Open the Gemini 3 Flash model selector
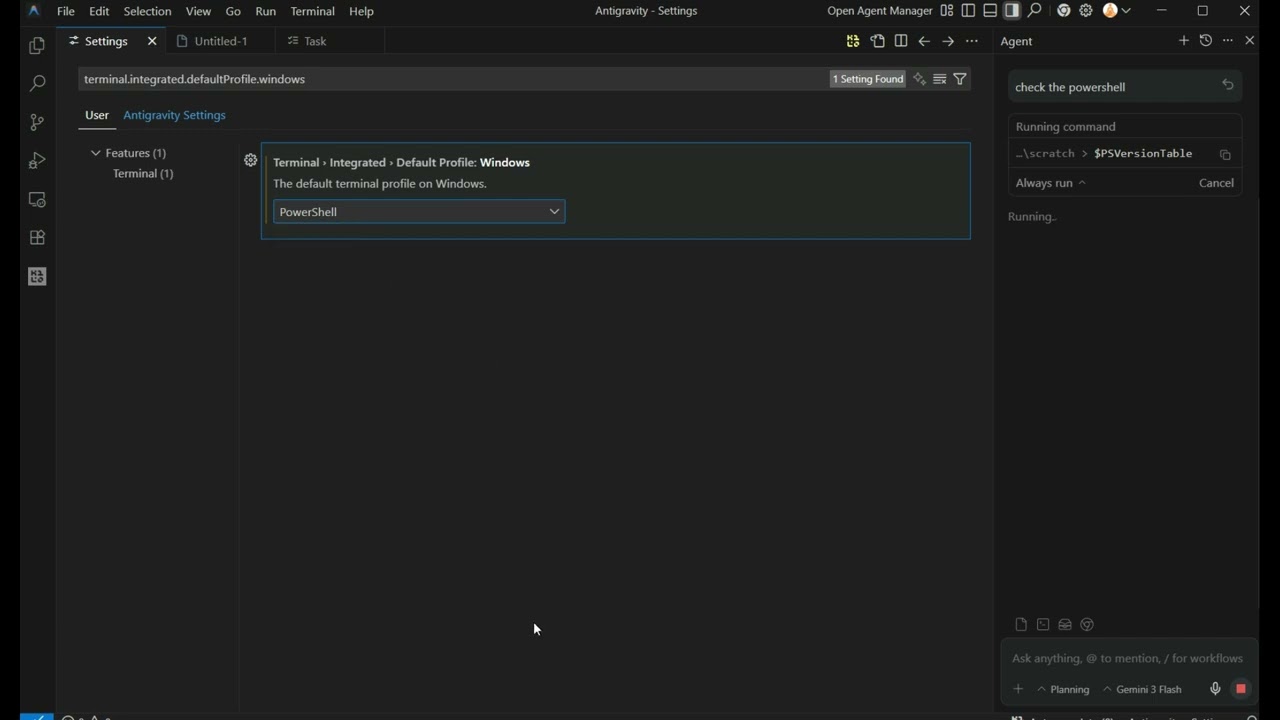 click(1142, 689)
